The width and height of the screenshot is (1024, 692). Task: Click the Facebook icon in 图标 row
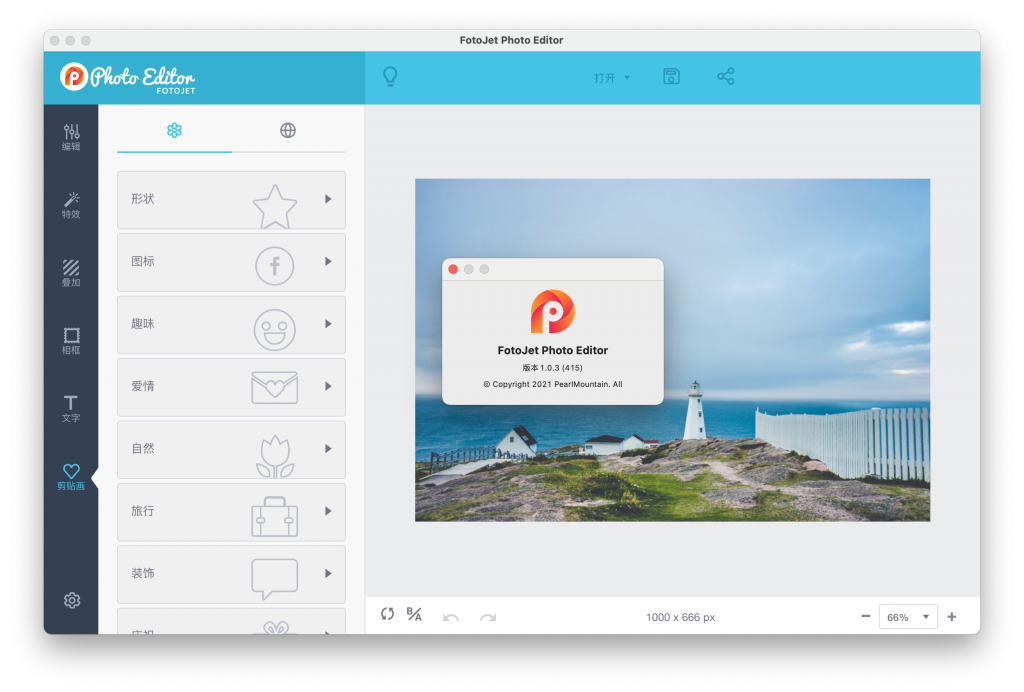[x=274, y=266]
